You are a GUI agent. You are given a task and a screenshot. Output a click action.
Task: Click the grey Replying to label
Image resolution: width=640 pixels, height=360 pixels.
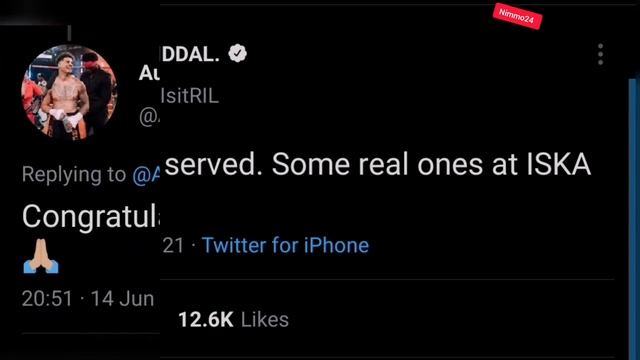coord(74,174)
